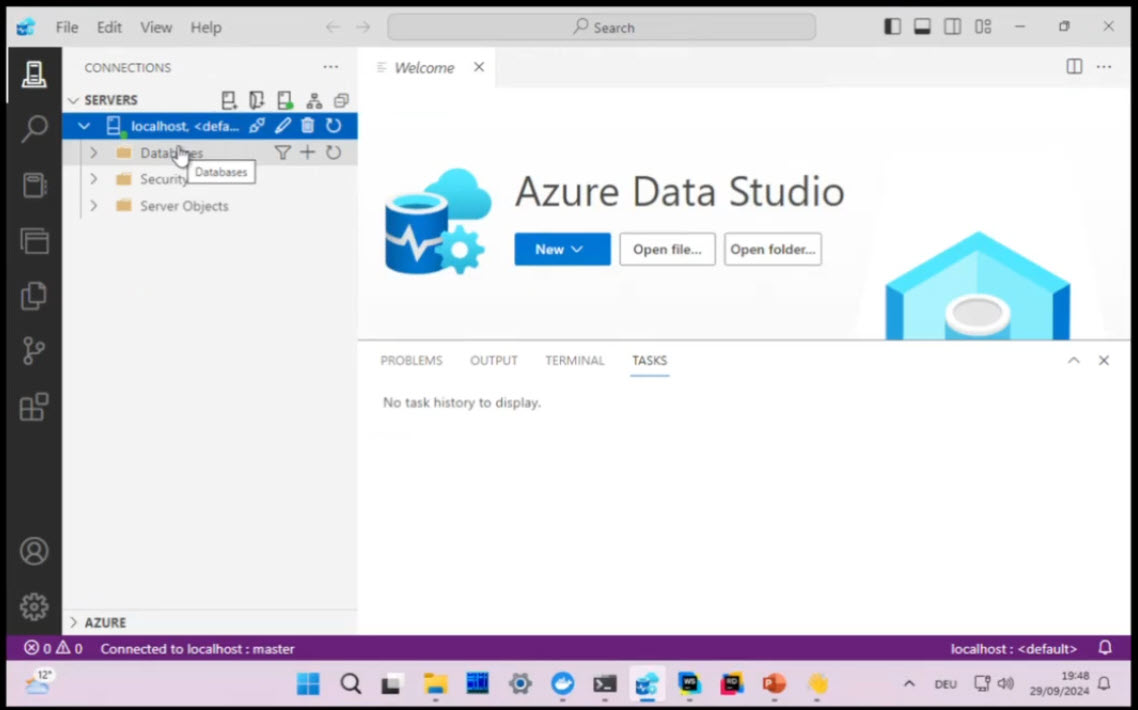Disconnect the localhost server via plug icon

click(257, 126)
